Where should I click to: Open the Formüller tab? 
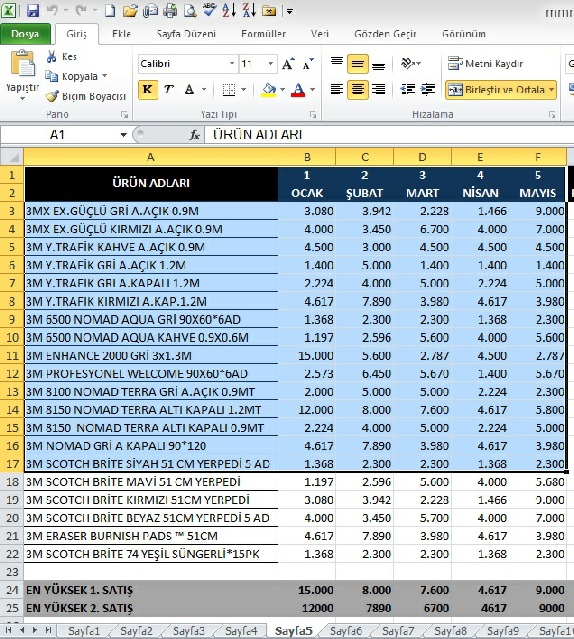(263, 34)
